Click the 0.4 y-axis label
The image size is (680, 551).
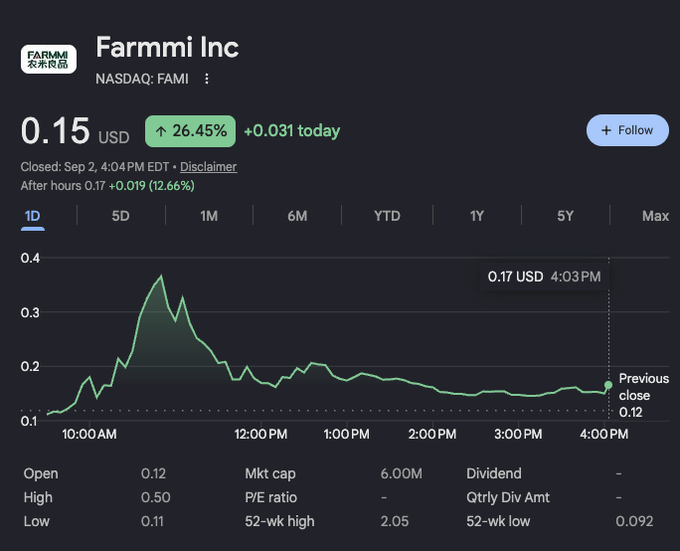point(30,258)
